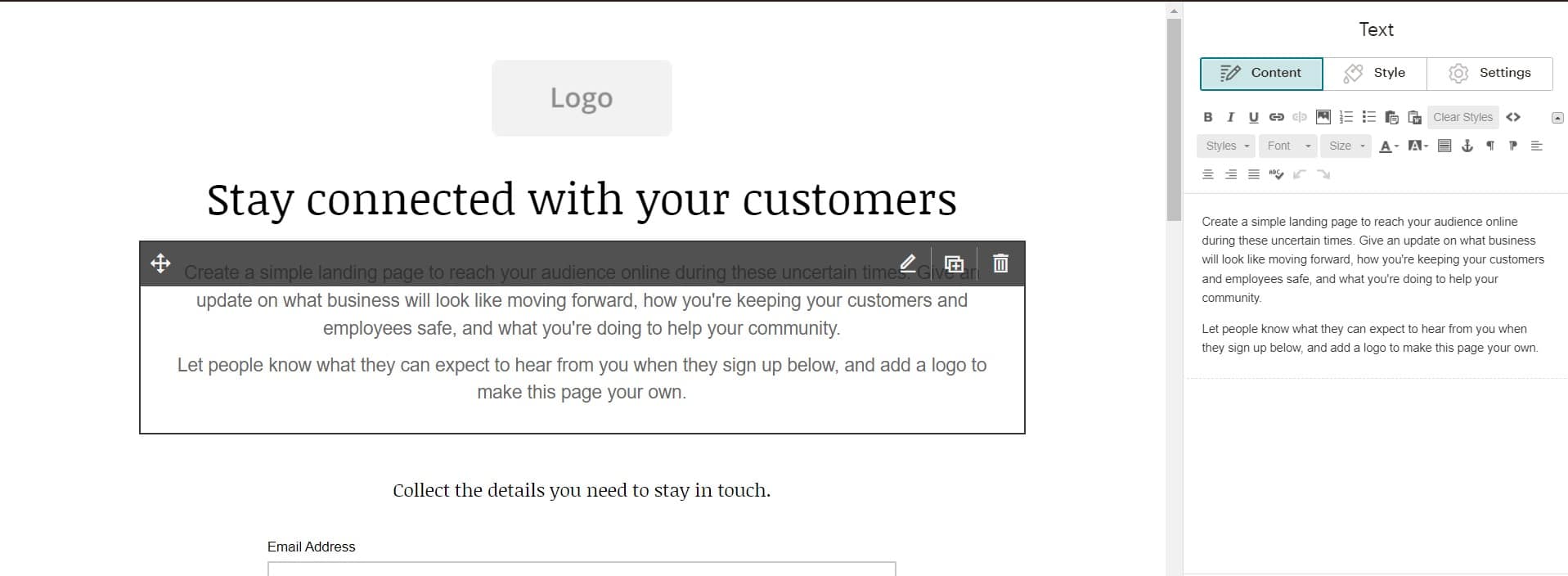Open the Settings tab

click(x=1490, y=73)
